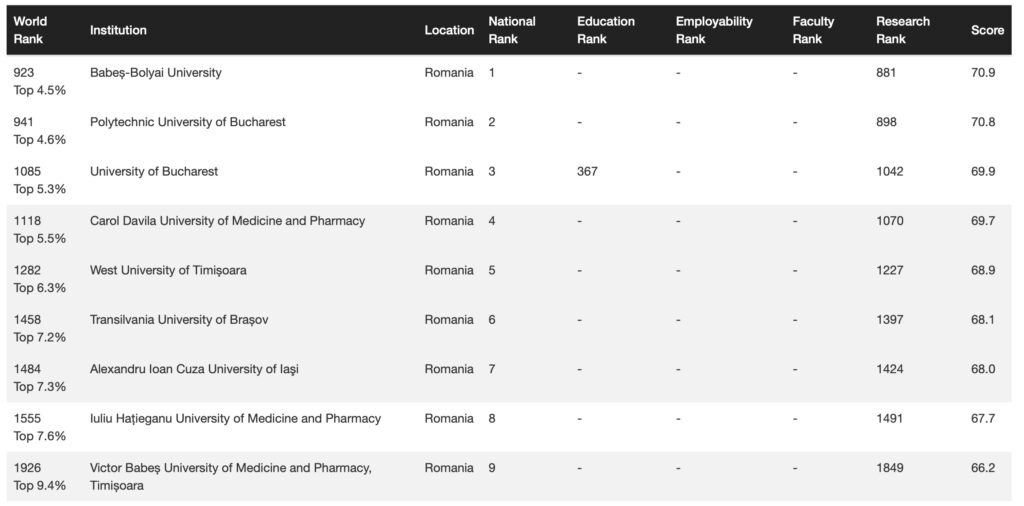Open University of Bucharest row
The height and width of the screenshot is (506, 1024).
pos(154,172)
